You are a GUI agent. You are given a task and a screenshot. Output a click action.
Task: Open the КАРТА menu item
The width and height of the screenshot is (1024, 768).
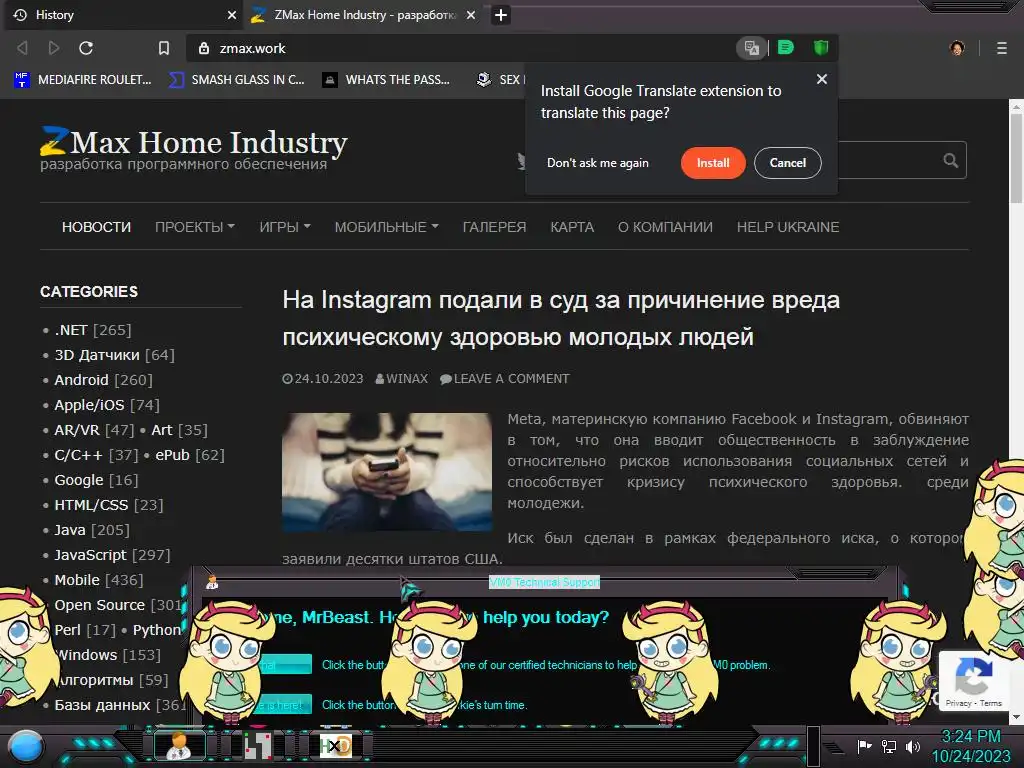click(x=572, y=227)
